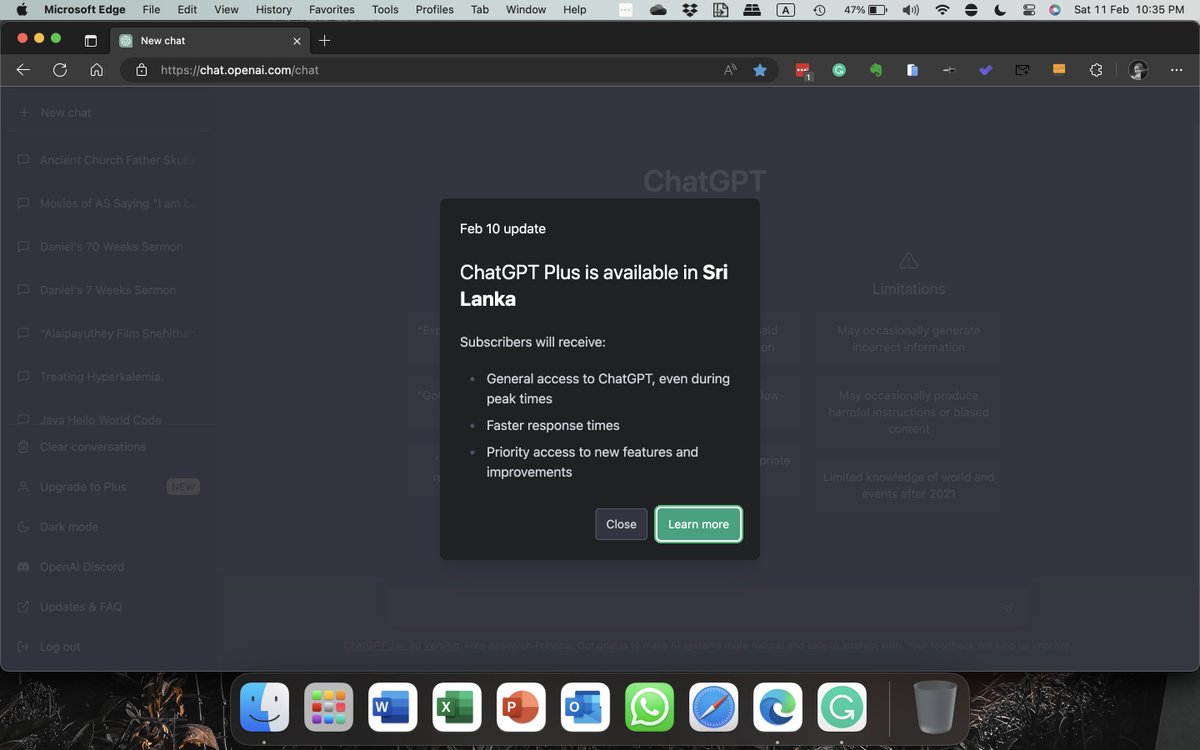Open Outlook from the Dock
Image resolution: width=1200 pixels, height=750 pixels.
(x=585, y=708)
